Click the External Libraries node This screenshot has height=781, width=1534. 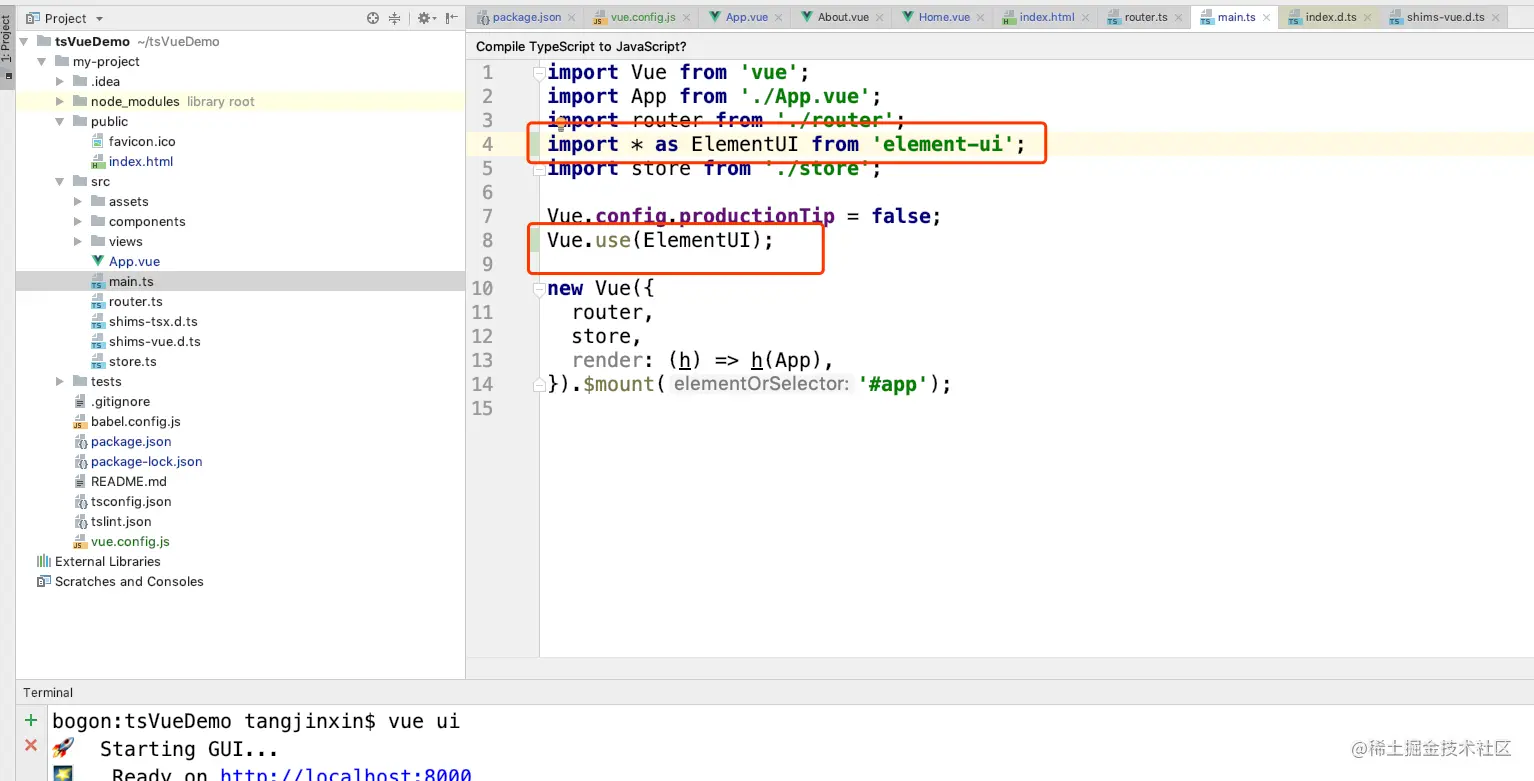(x=108, y=562)
